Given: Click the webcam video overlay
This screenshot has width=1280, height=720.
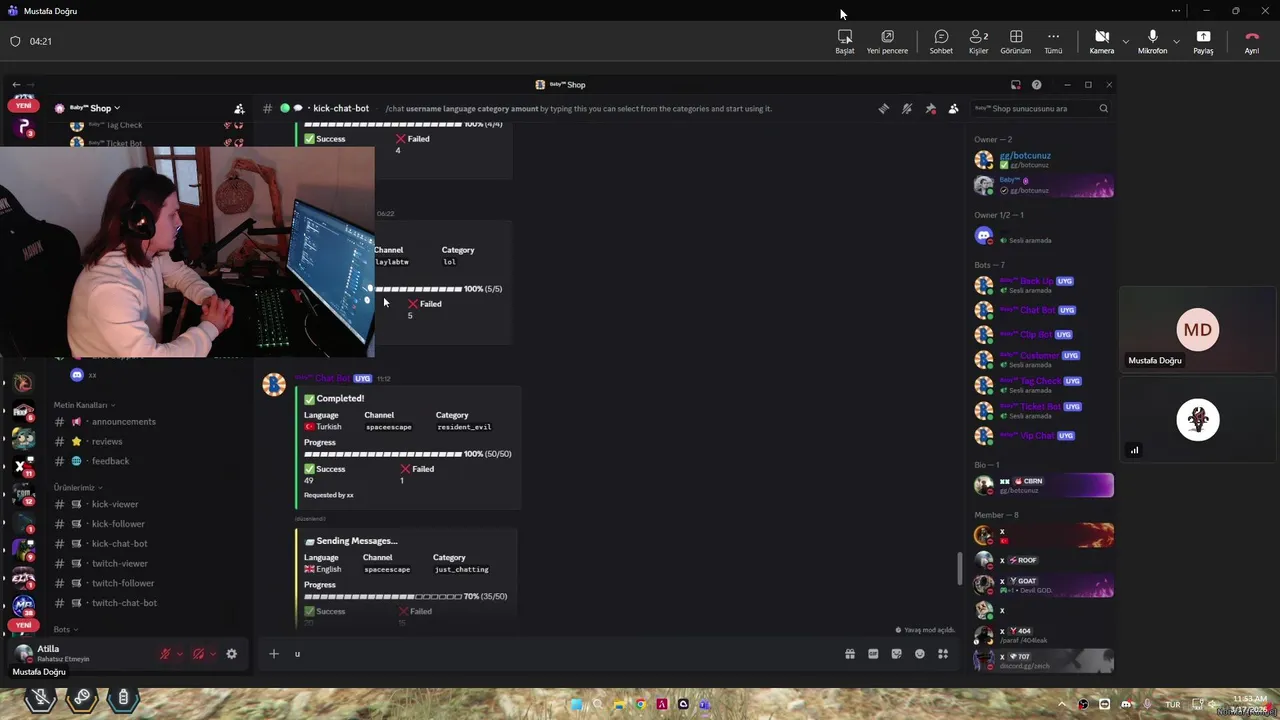Looking at the screenshot, I should tap(187, 252).
